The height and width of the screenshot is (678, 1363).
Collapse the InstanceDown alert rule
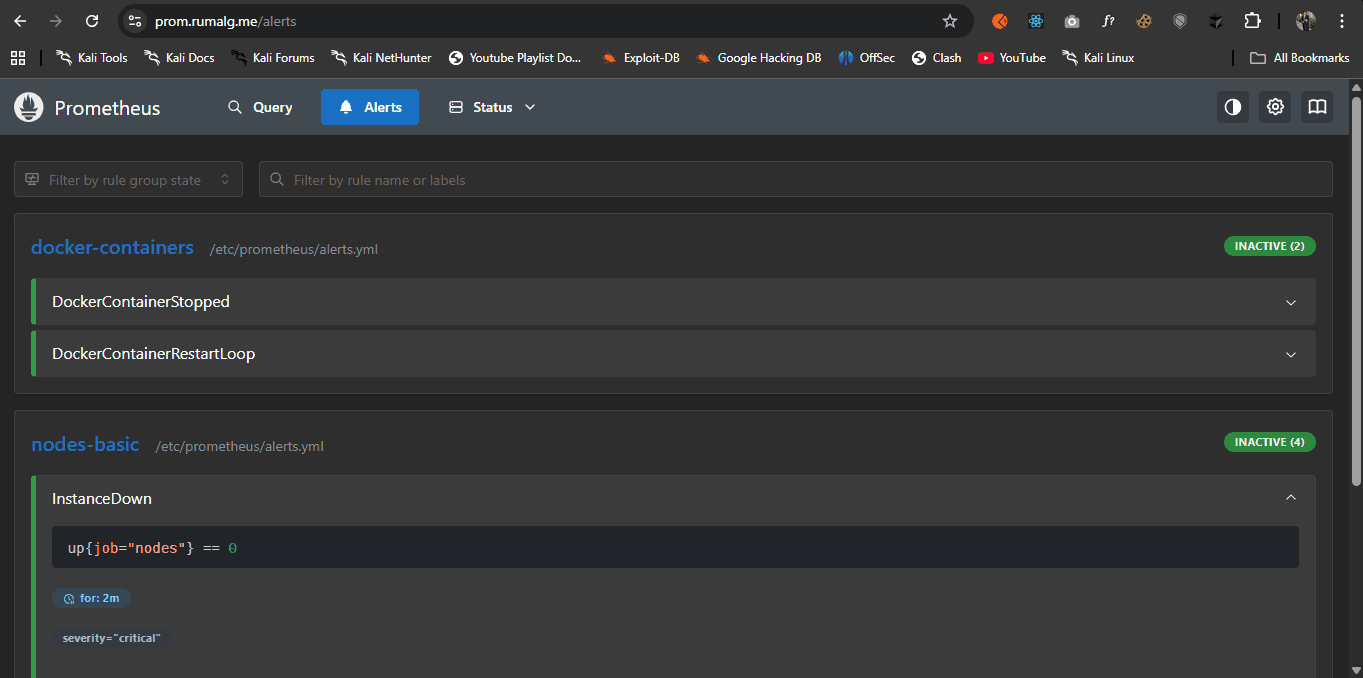tap(1290, 498)
